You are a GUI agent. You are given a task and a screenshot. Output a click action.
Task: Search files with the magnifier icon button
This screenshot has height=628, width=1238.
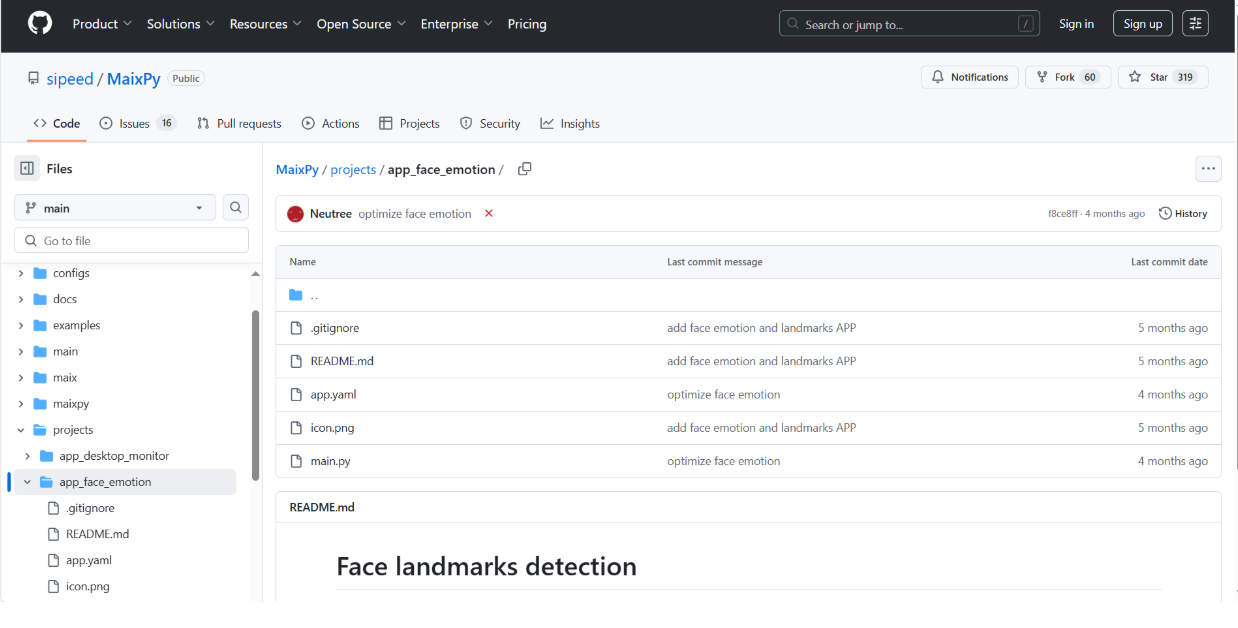pyautogui.click(x=236, y=208)
